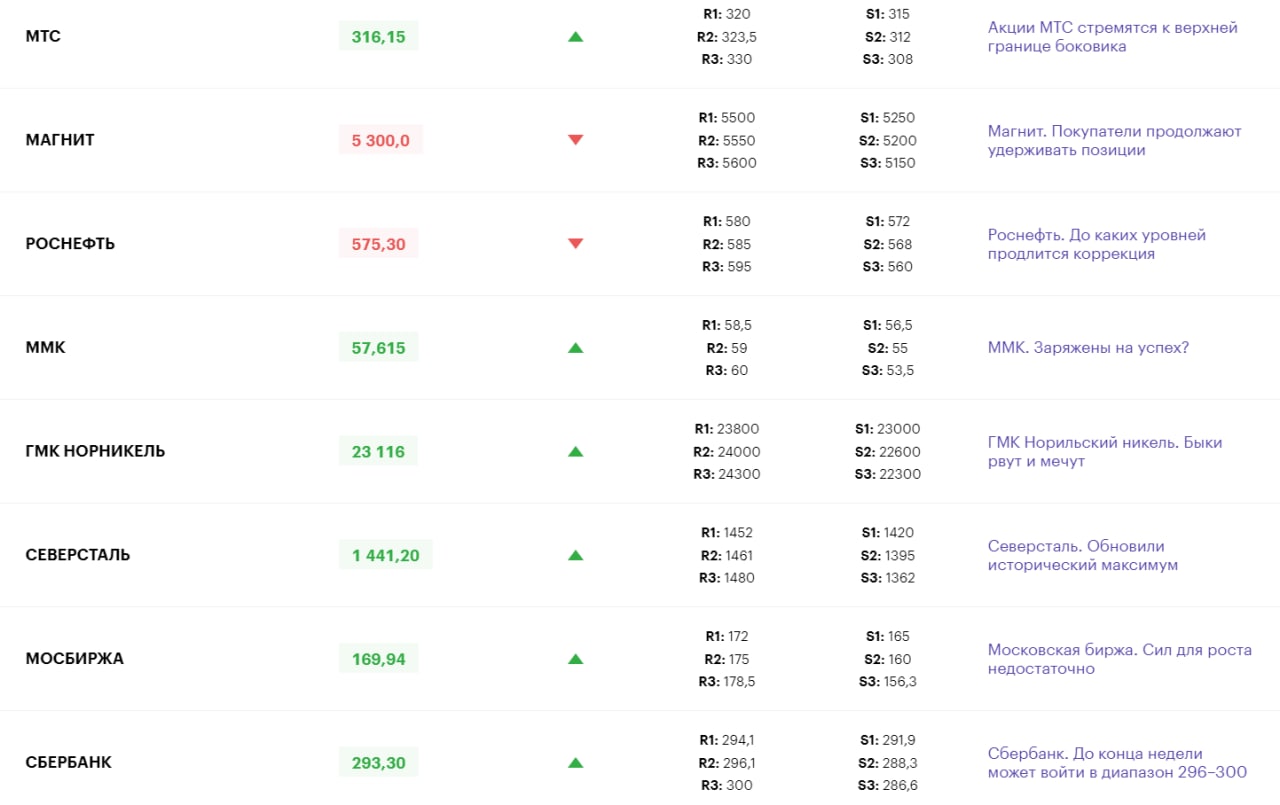
Task: Click МОСБИРЖА resistance level R3: 178,5
Action: pyautogui.click(x=727, y=682)
